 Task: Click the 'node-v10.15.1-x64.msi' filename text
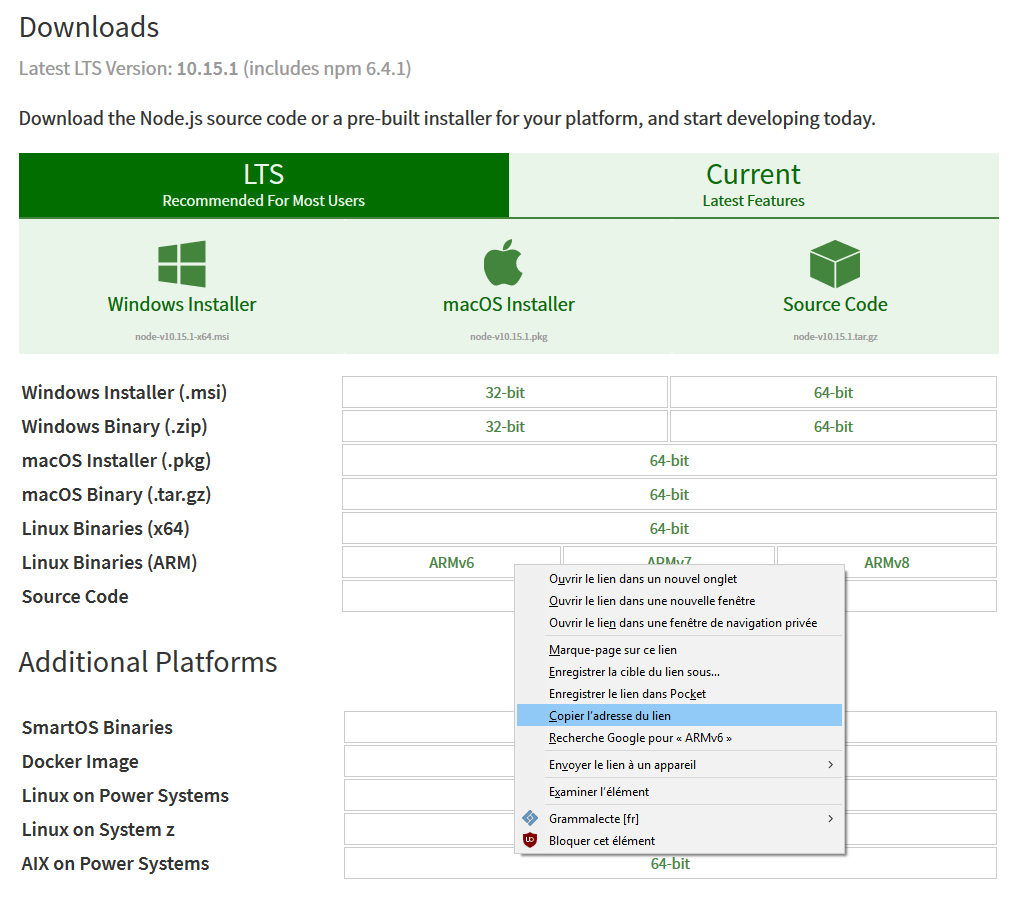tap(182, 337)
